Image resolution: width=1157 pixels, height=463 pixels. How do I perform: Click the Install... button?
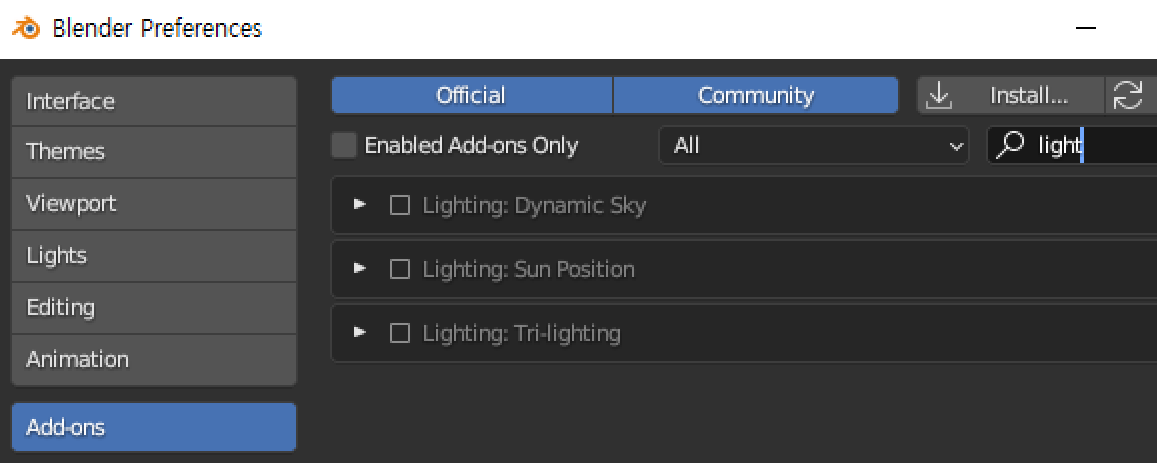point(1011,95)
